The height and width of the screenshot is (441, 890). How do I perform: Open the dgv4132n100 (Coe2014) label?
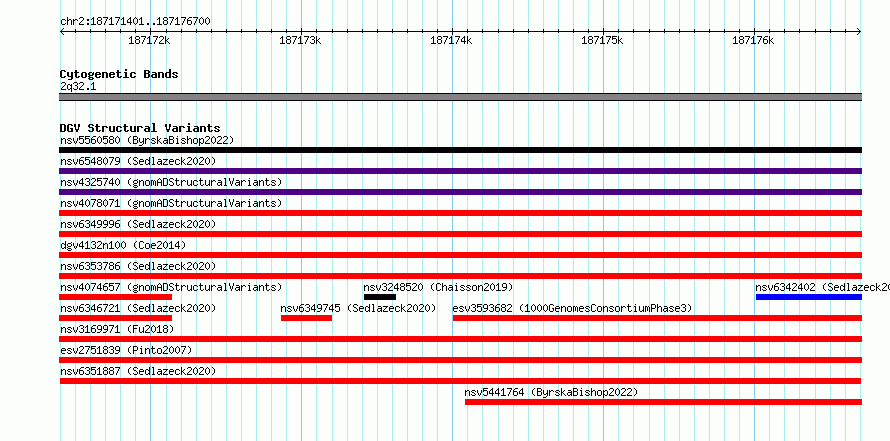pos(123,245)
